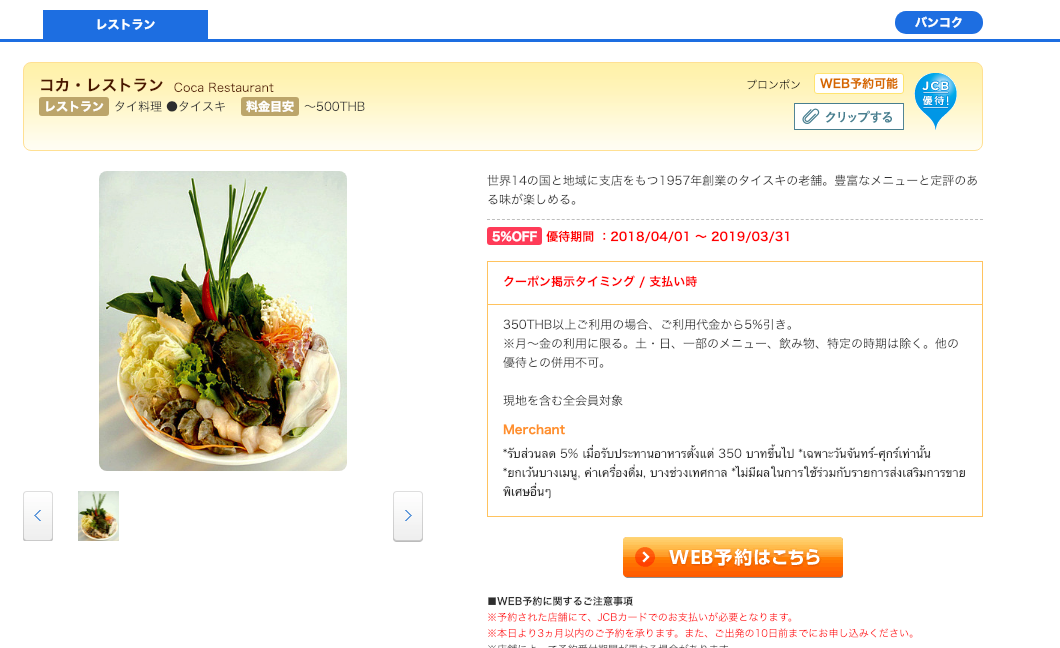Viewport: 1060px width, 648px height.
Task: Click the バンコク city button
Action: pos(938,22)
